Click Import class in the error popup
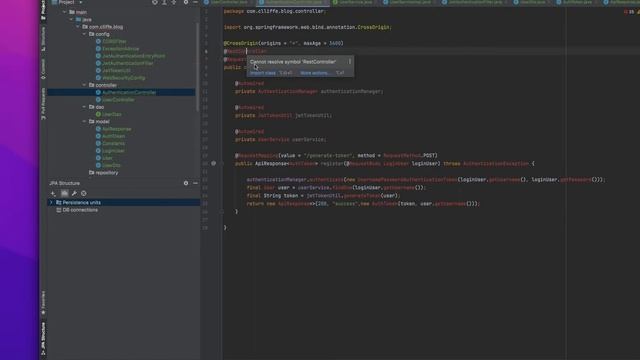This screenshot has height=360, width=640. (262, 73)
